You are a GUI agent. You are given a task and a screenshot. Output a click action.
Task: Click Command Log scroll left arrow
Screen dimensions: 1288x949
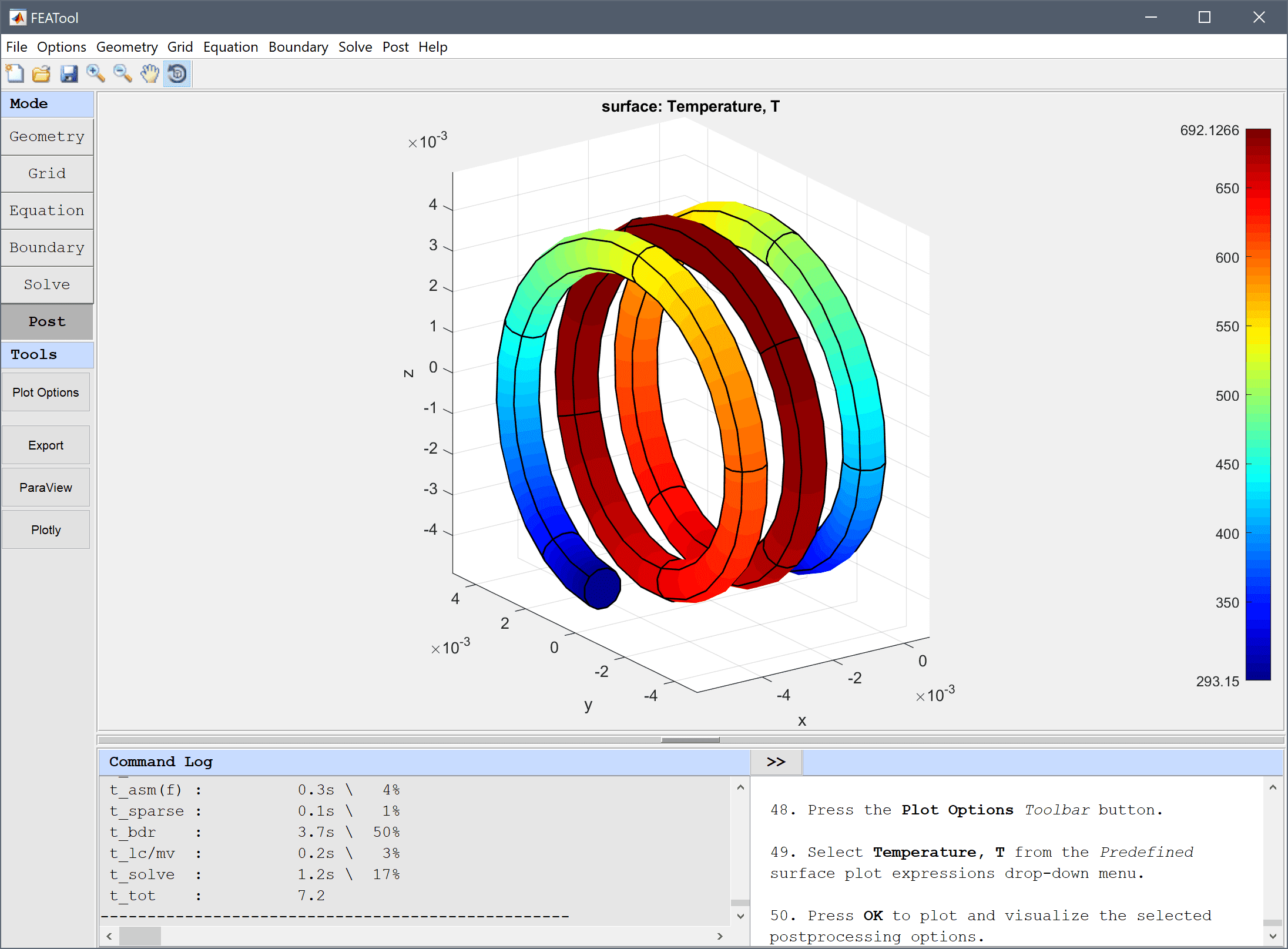[x=109, y=936]
